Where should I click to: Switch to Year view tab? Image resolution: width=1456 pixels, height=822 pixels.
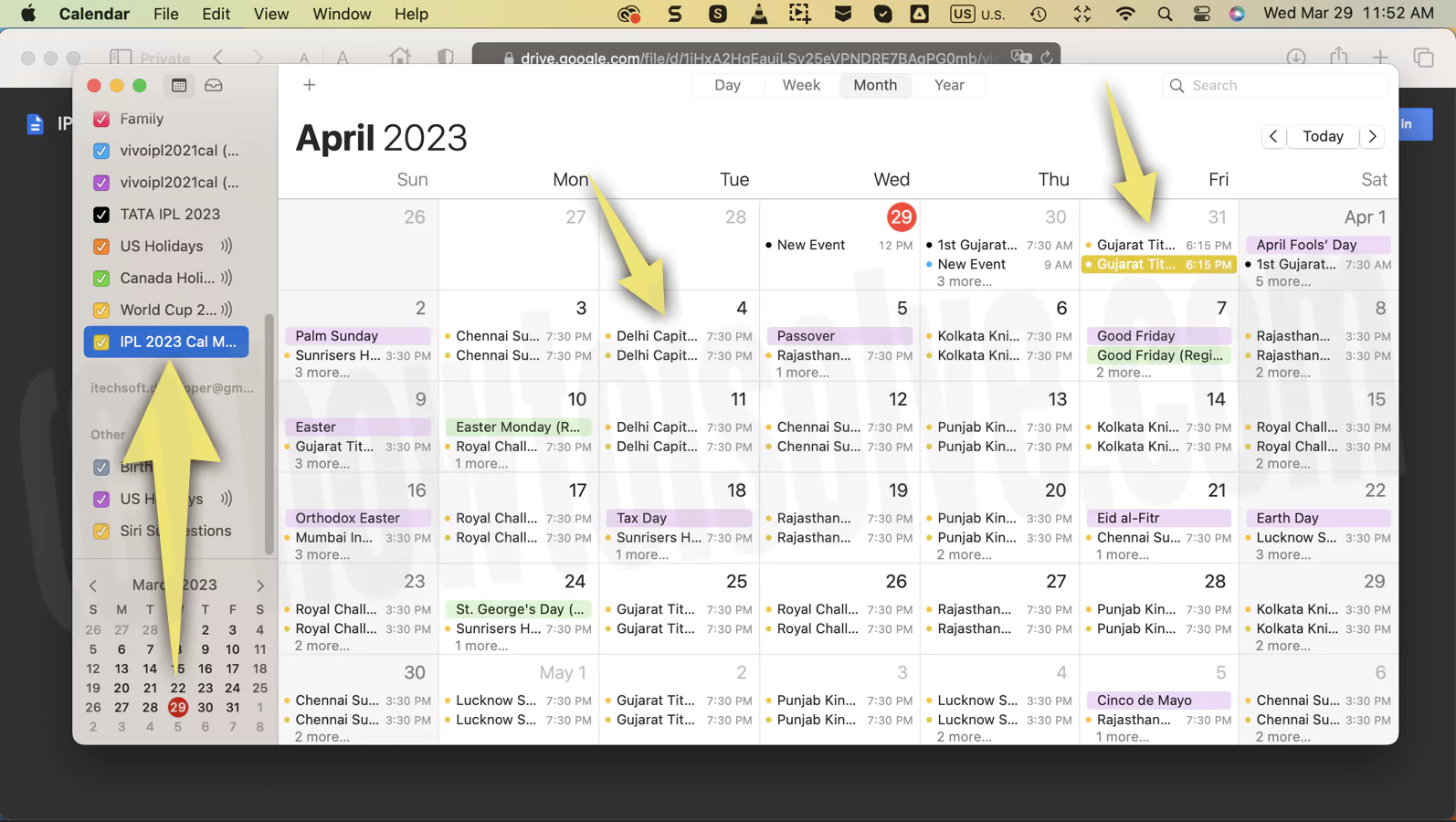pos(949,85)
